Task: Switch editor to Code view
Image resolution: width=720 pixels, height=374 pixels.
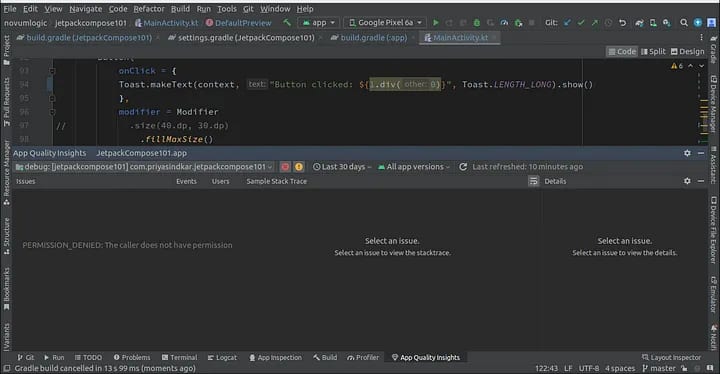Action: coord(622,51)
